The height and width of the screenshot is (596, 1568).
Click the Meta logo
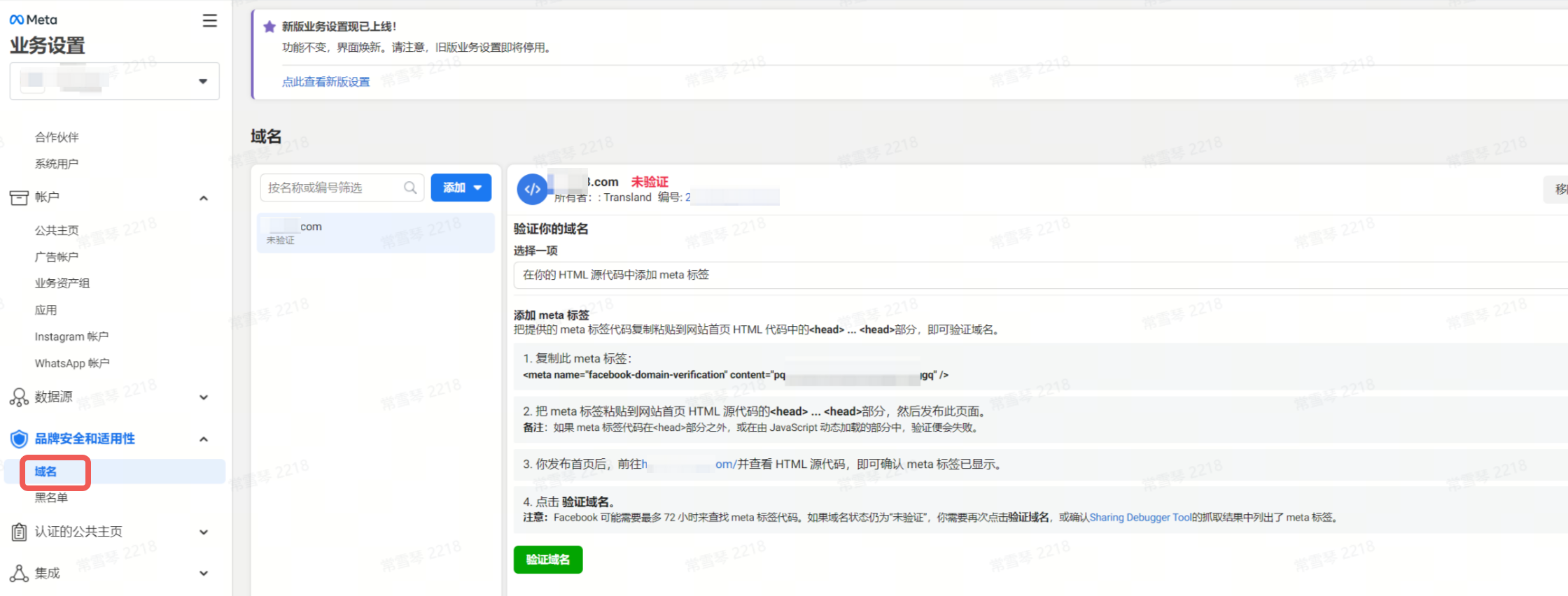tap(33, 20)
